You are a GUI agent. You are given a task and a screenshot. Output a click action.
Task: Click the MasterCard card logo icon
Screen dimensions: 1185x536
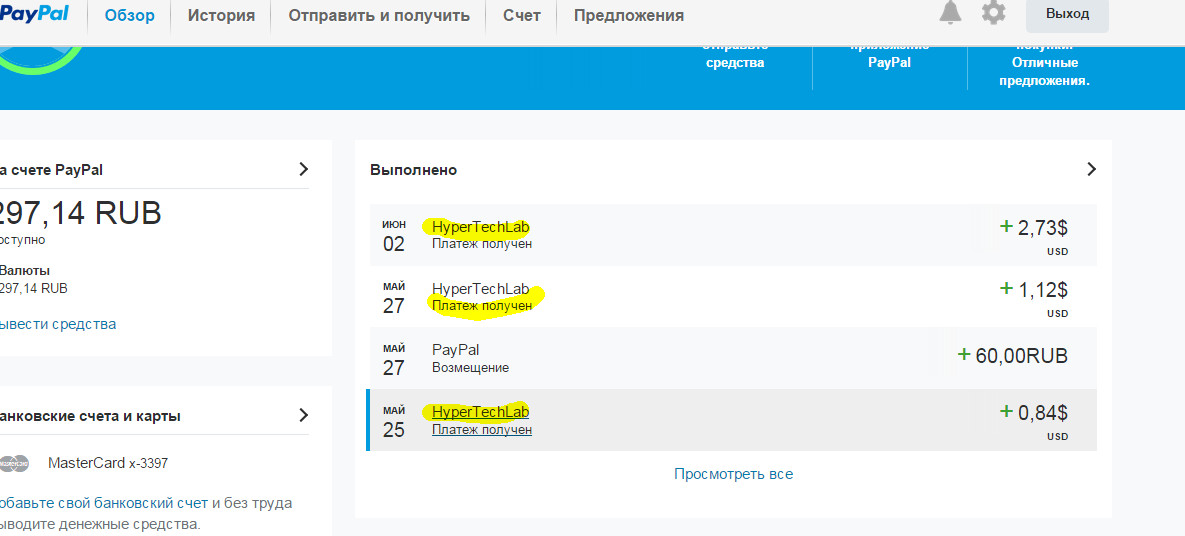pyautogui.click(x=14, y=463)
